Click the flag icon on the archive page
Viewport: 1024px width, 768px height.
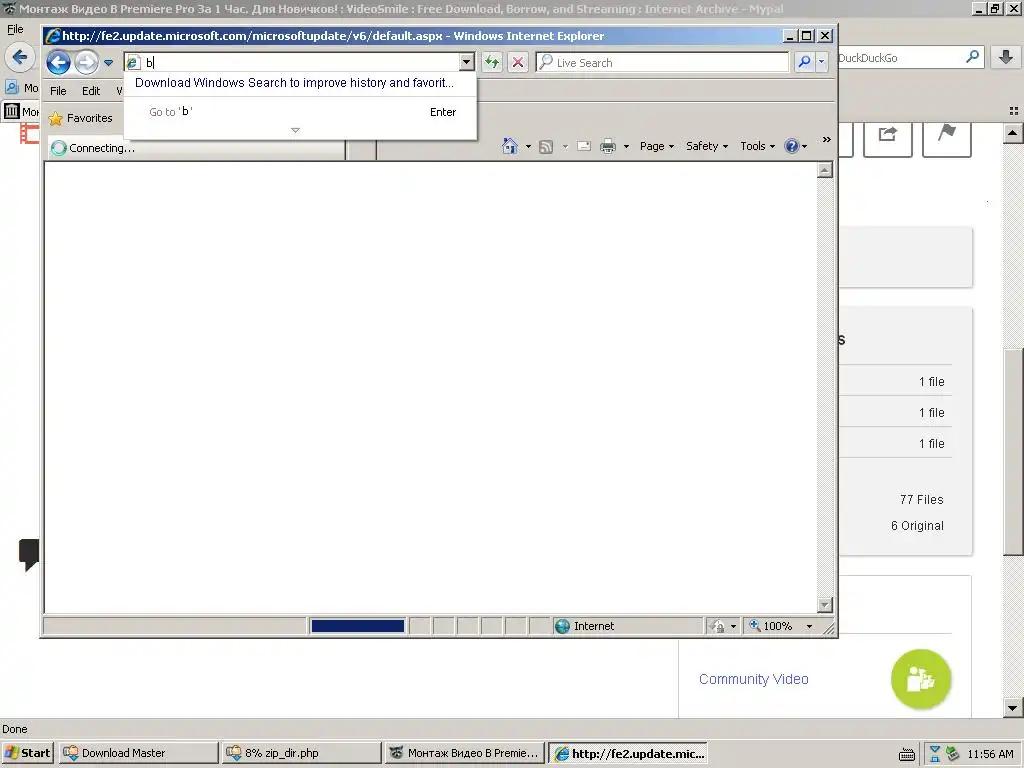[946, 135]
